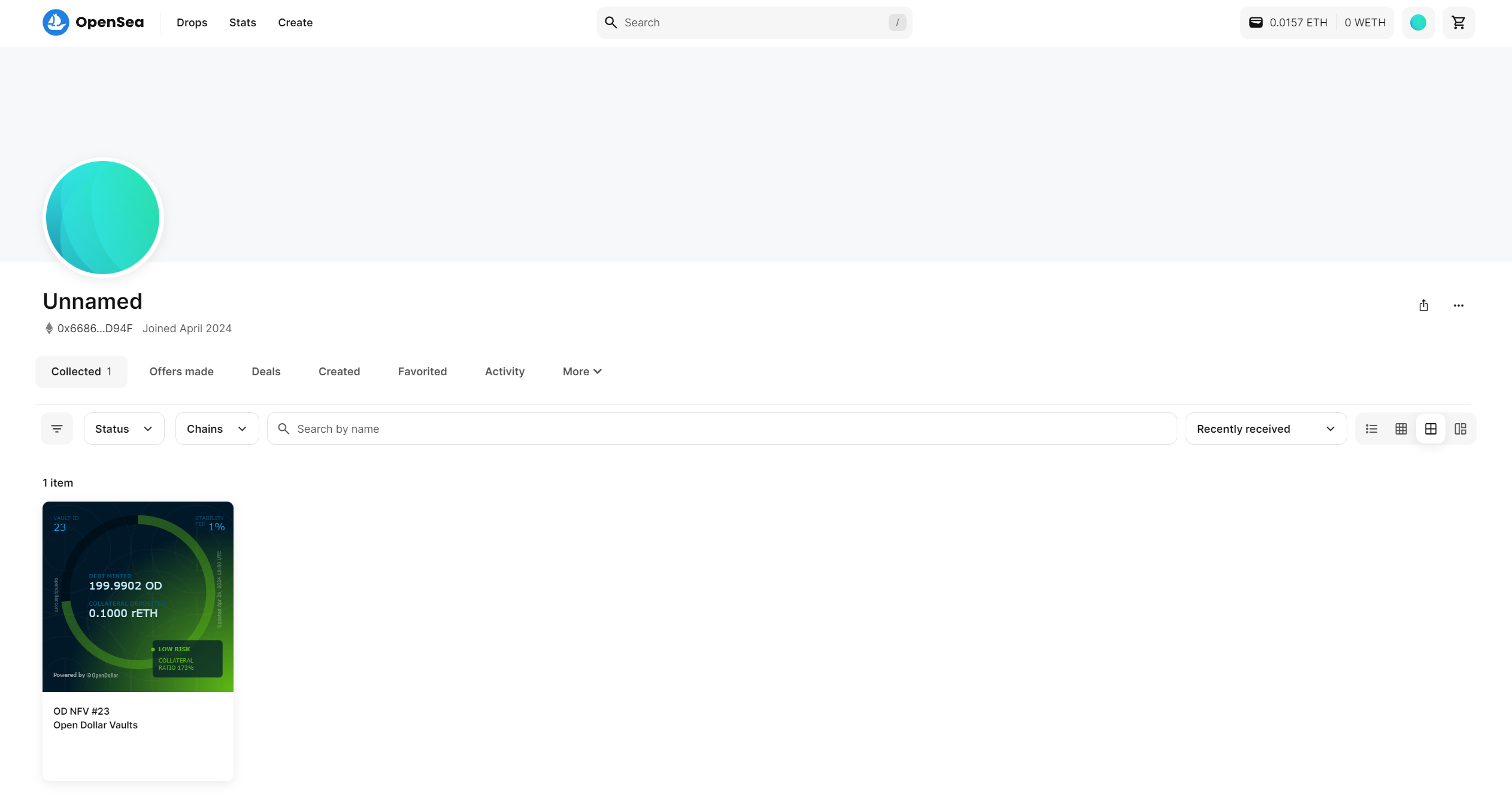The width and height of the screenshot is (1512, 811).
Task: Open the shopping cart
Action: tap(1458, 23)
